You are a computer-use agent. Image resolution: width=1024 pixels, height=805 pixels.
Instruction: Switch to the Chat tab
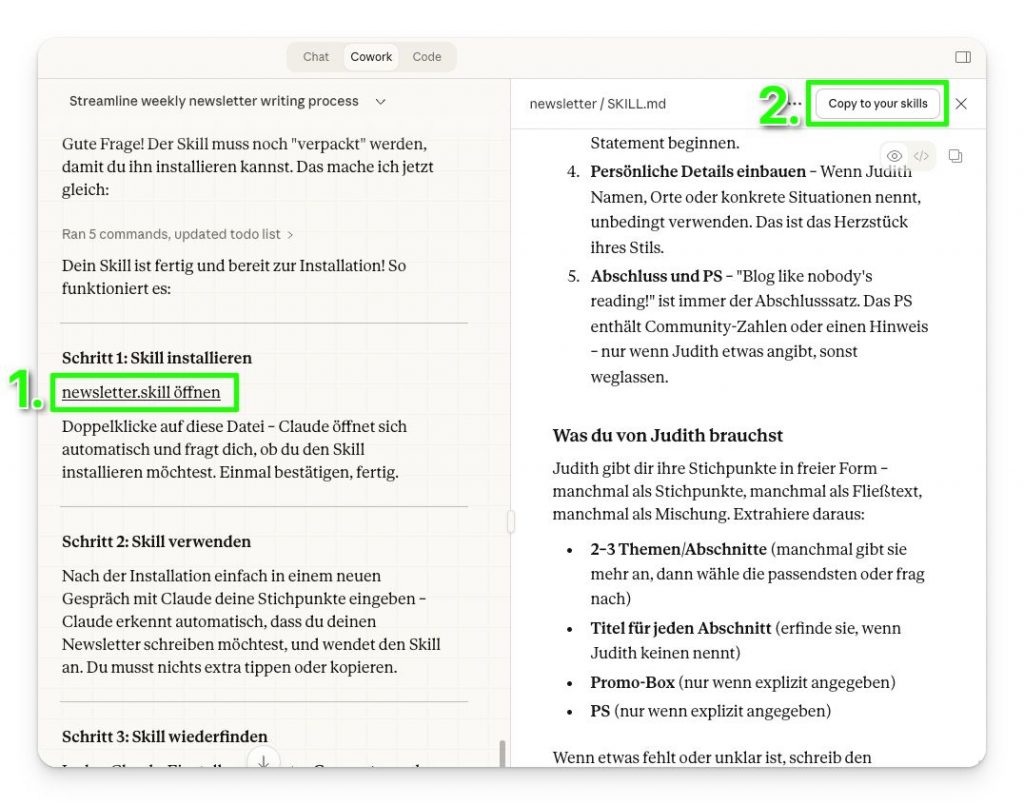click(316, 57)
